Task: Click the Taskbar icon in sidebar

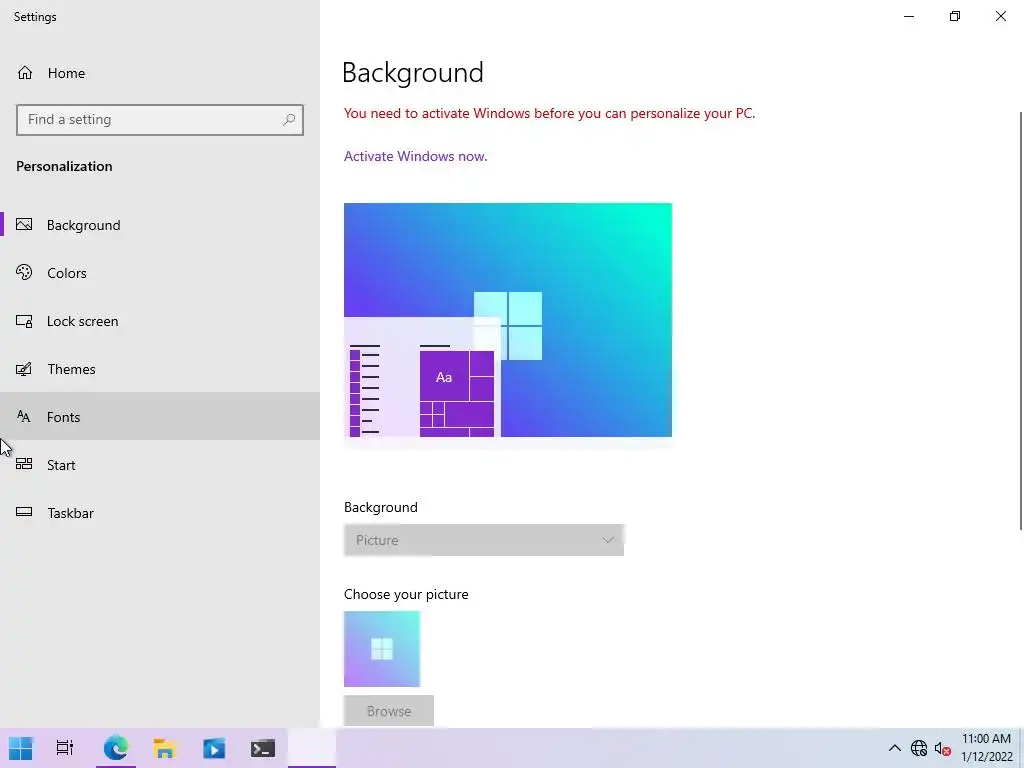Action: (x=24, y=512)
